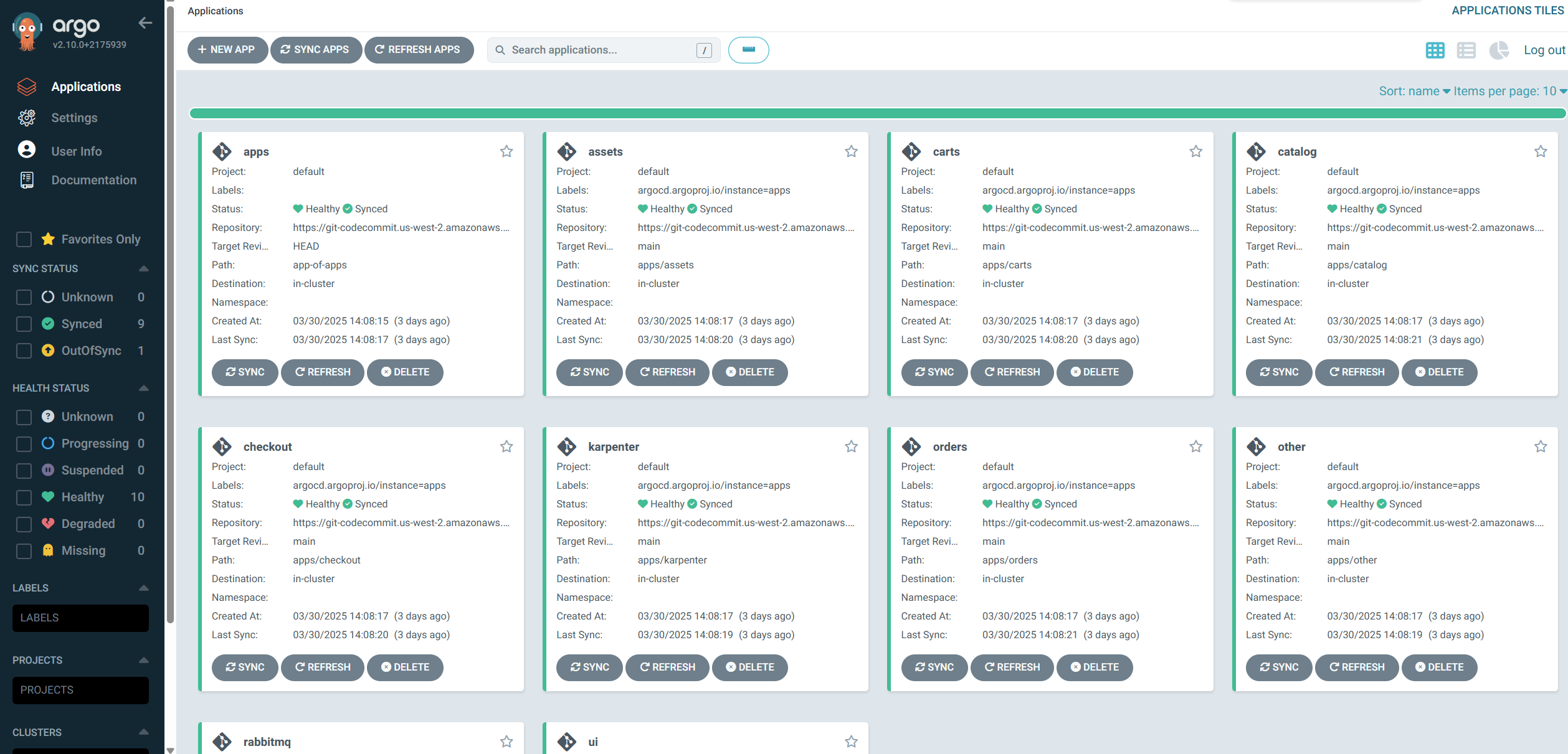
Task: Click the git icon on karpenter tile
Action: [x=566, y=446]
